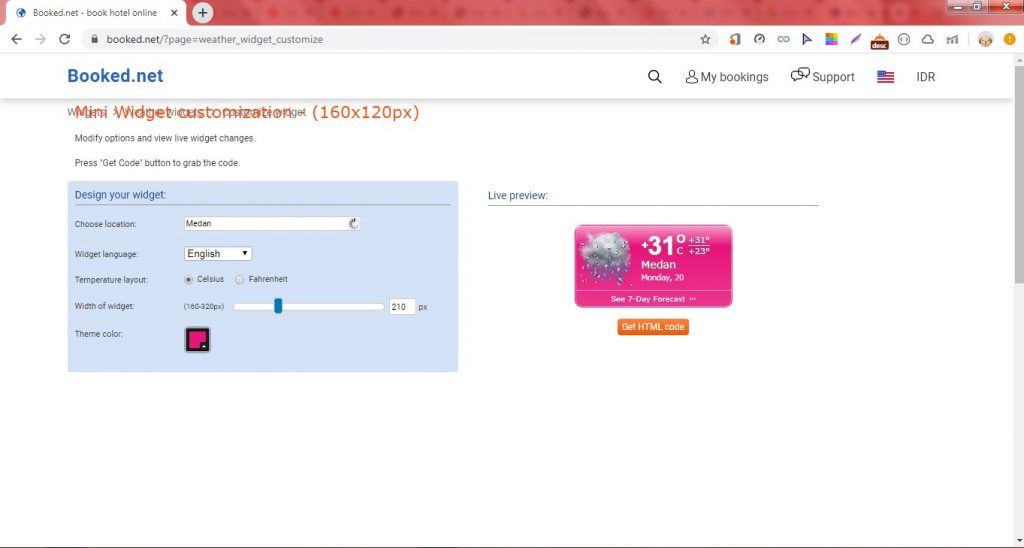The height and width of the screenshot is (548, 1024).
Task: Click the Medan city name in preview
Action: pyautogui.click(x=658, y=265)
